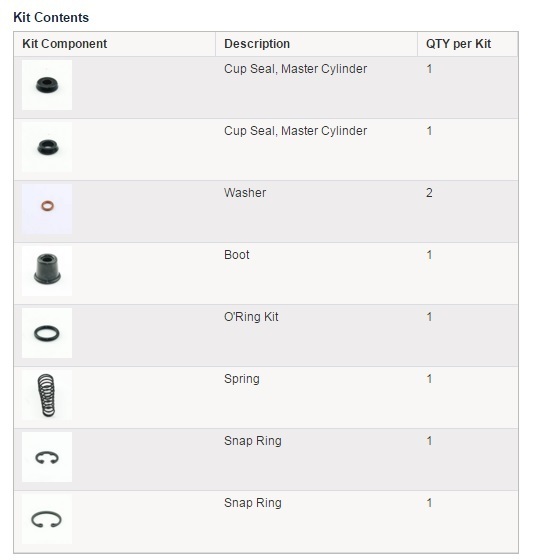The height and width of the screenshot is (560, 533).
Task: Click the QTY per Kit column header
Action: [x=458, y=44]
